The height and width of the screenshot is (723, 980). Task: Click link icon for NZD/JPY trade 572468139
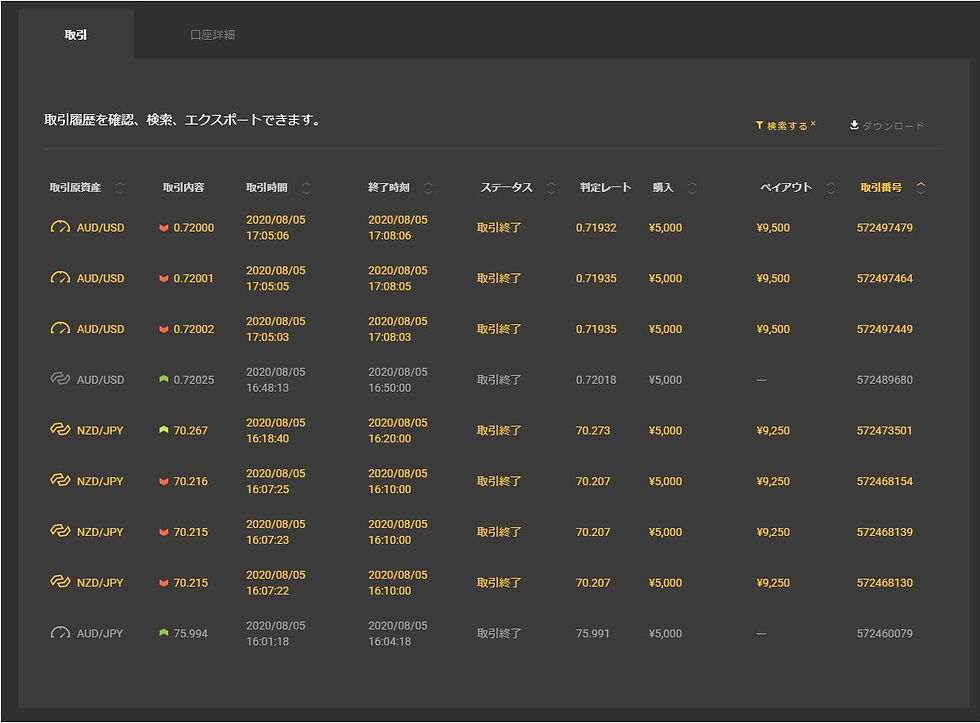tap(60, 531)
